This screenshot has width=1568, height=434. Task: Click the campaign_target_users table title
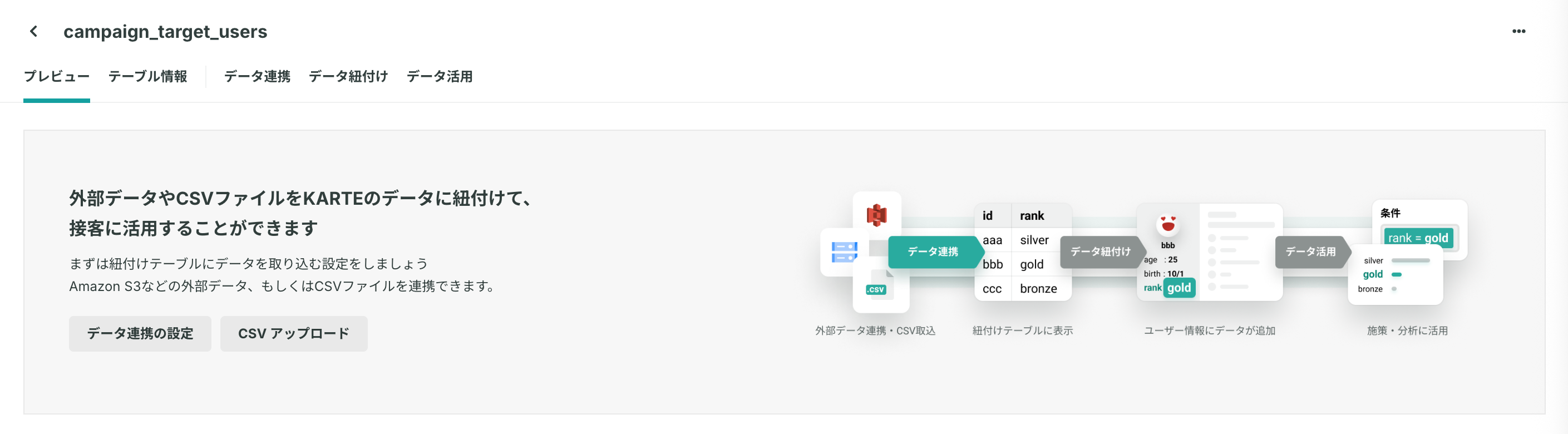[165, 32]
